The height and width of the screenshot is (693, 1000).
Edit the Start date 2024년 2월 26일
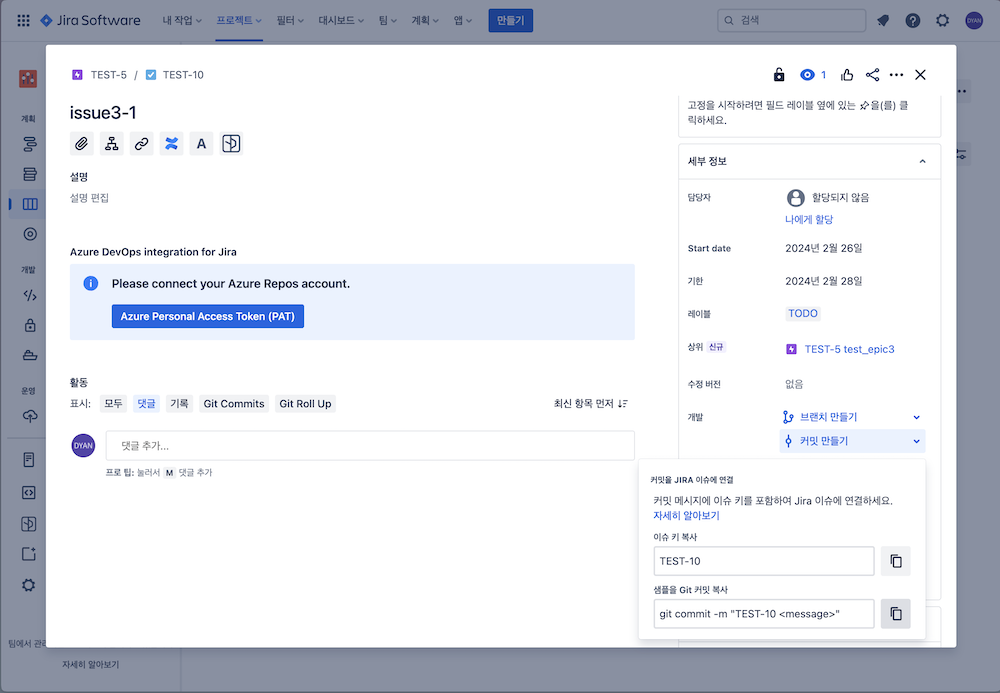click(823, 248)
